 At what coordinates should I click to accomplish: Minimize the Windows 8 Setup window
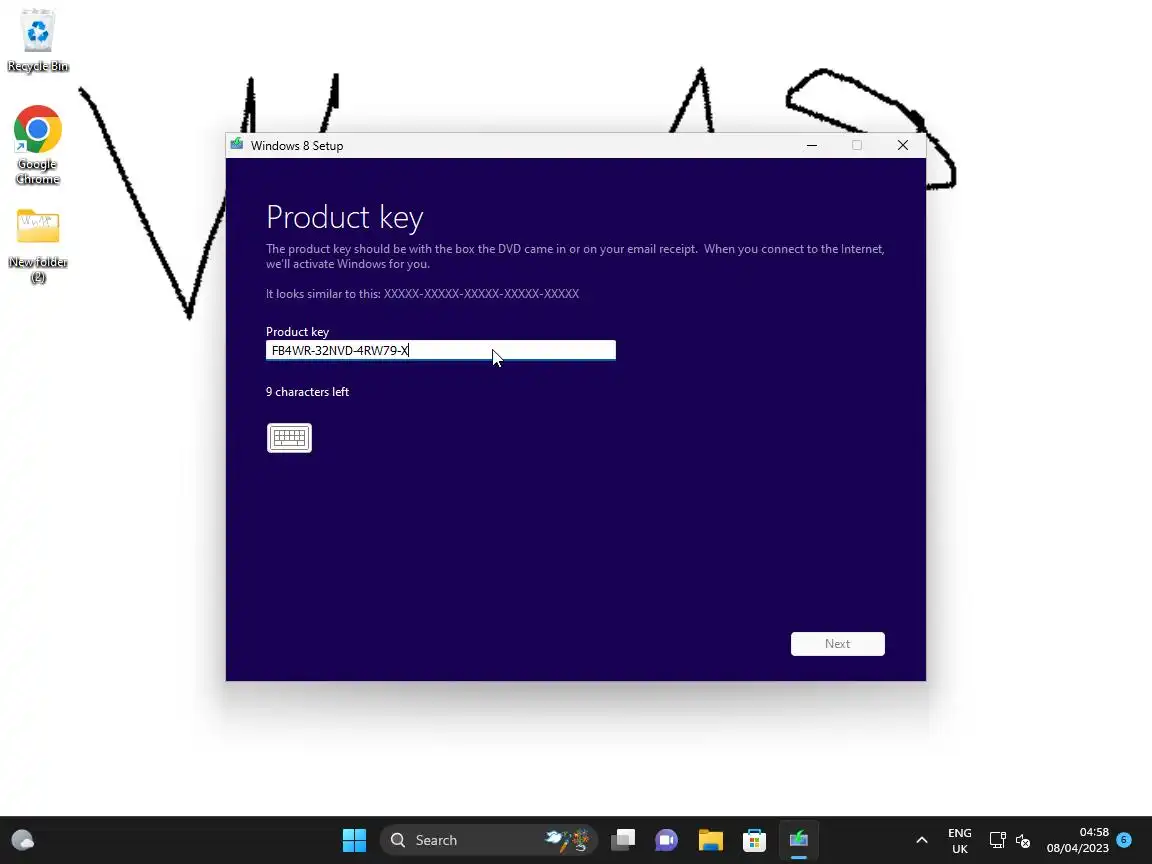click(812, 145)
